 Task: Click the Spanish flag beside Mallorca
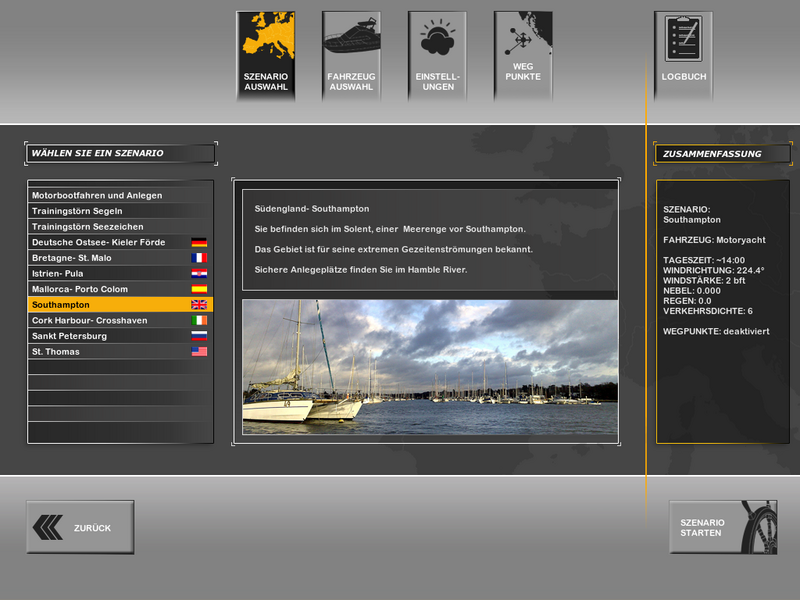coord(199,289)
